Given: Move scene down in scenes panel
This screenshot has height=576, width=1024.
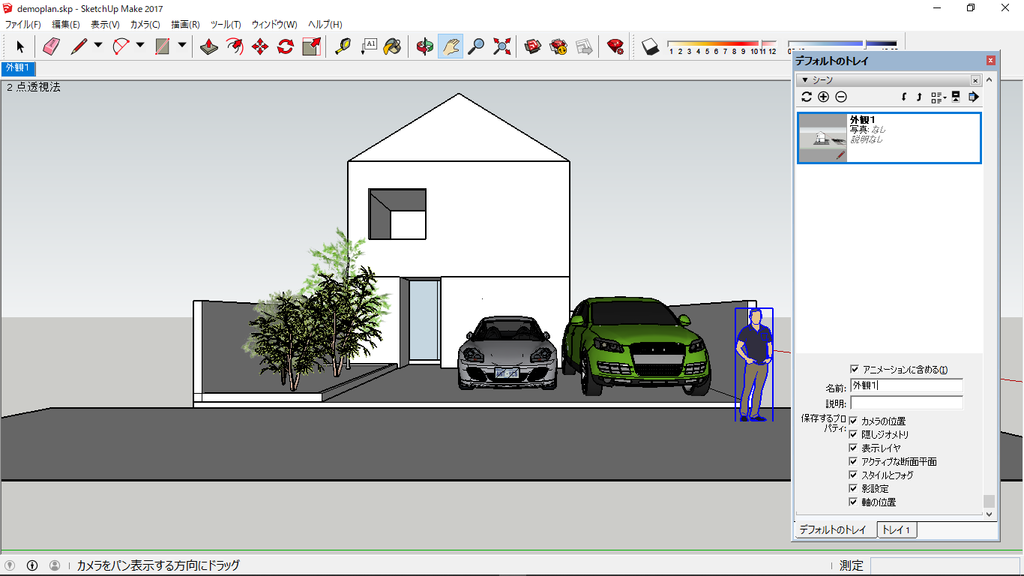Looking at the screenshot, I should point(904,97).
